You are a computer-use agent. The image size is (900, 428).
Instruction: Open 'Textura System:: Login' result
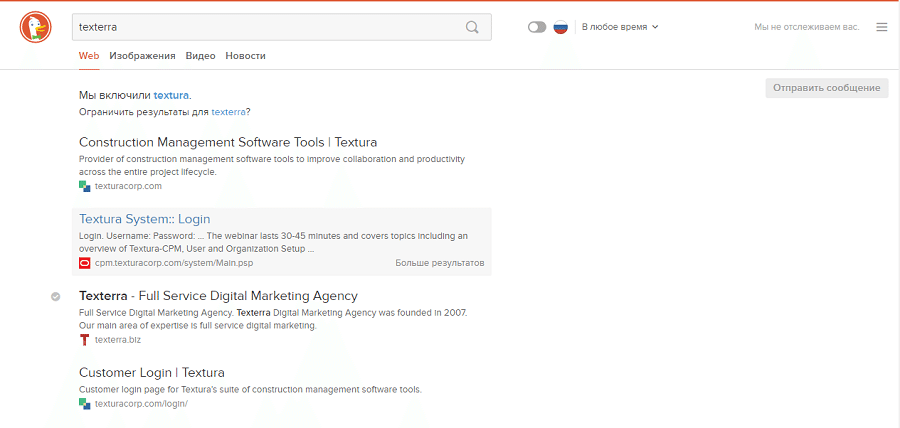click(x=144, y=219)
